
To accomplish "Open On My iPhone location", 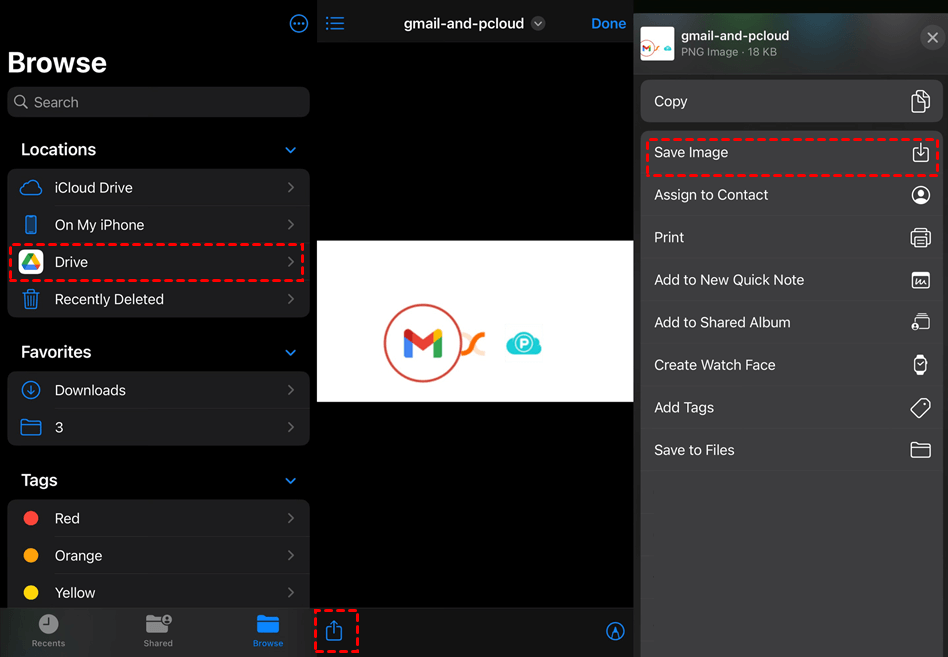I will (x=158, y=225).
